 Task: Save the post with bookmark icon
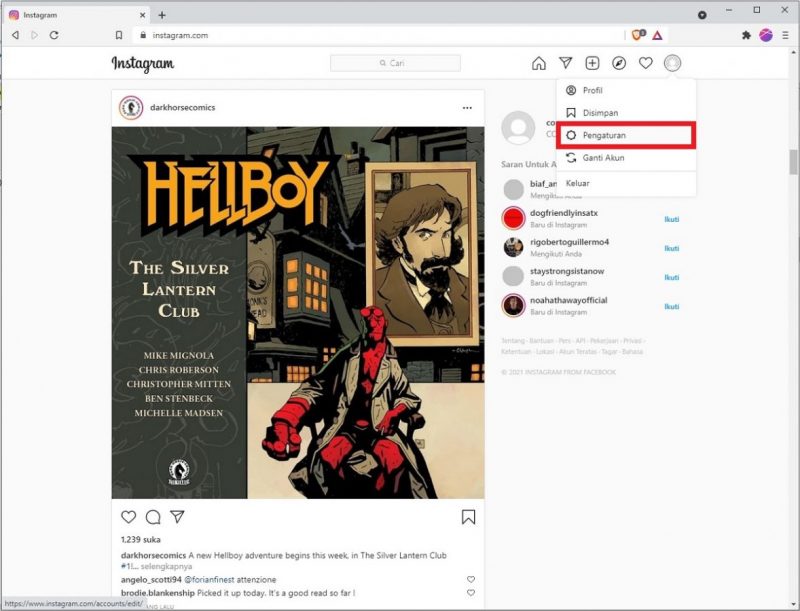468,517
